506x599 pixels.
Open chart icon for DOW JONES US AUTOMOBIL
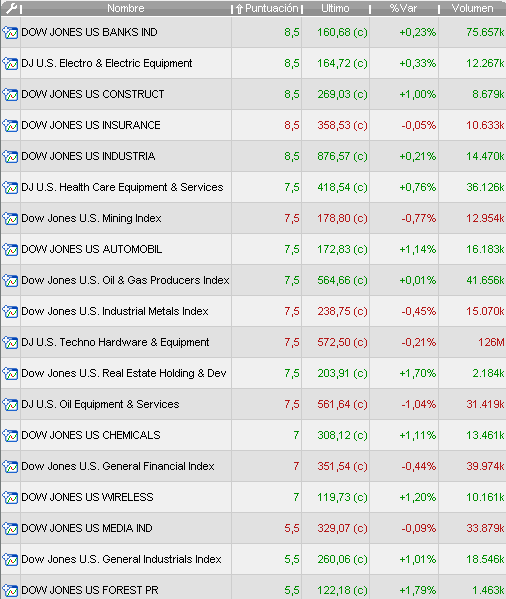point(10,249)
